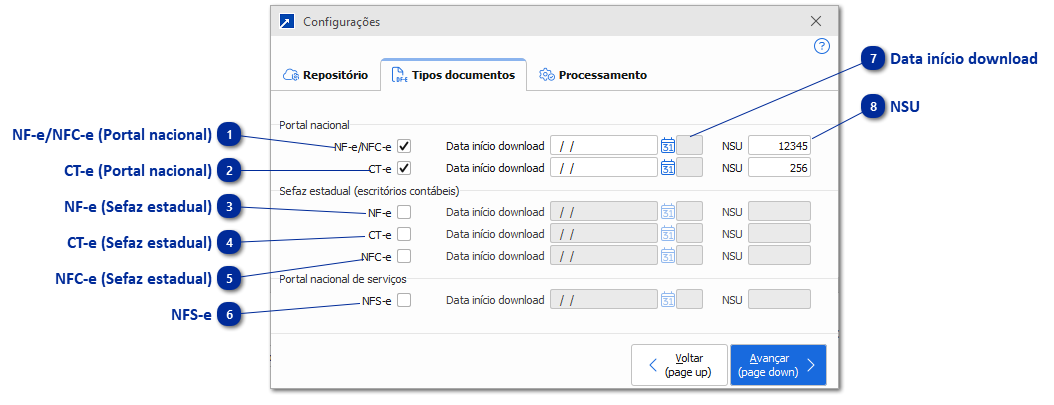1054x405 pixels.
Task: Click the 'Configurações' window title text
Action: (341, 21)
